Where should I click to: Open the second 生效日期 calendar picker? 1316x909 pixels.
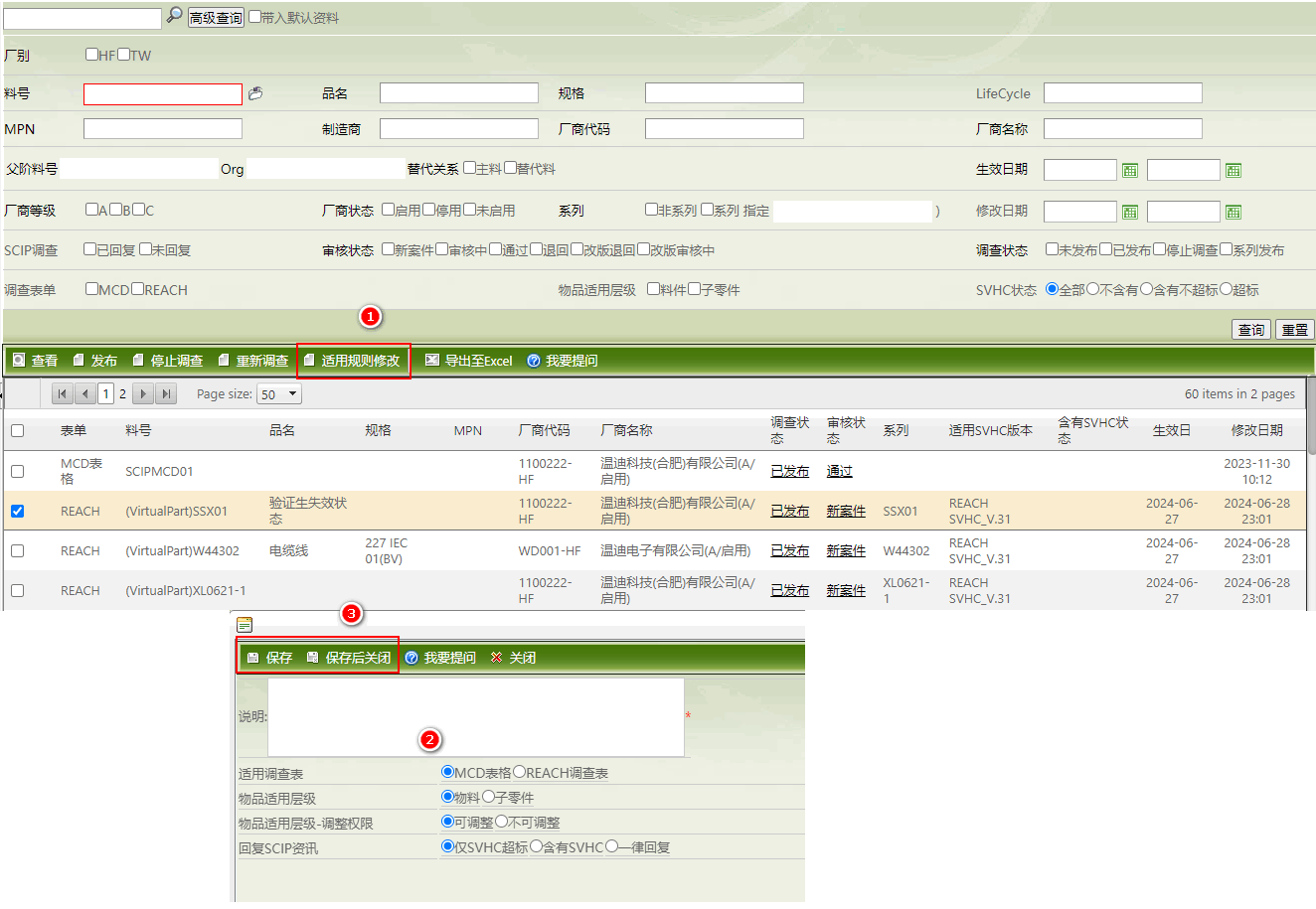(x=1234, y=171)
